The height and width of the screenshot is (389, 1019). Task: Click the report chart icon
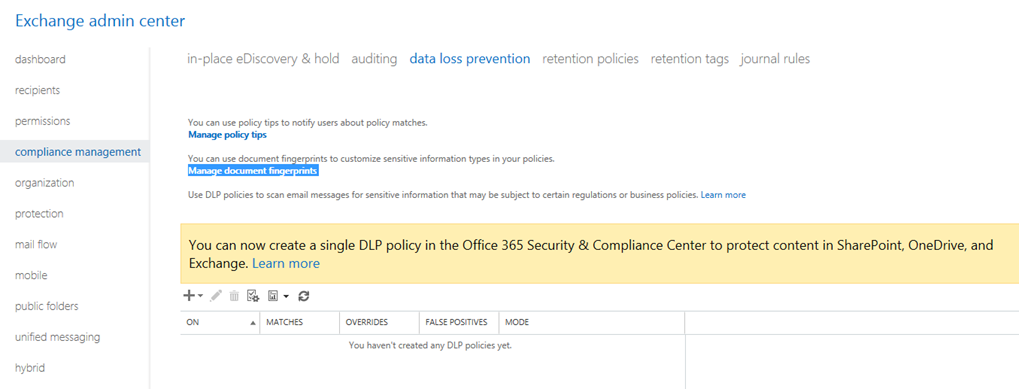(x=274, y=296)
